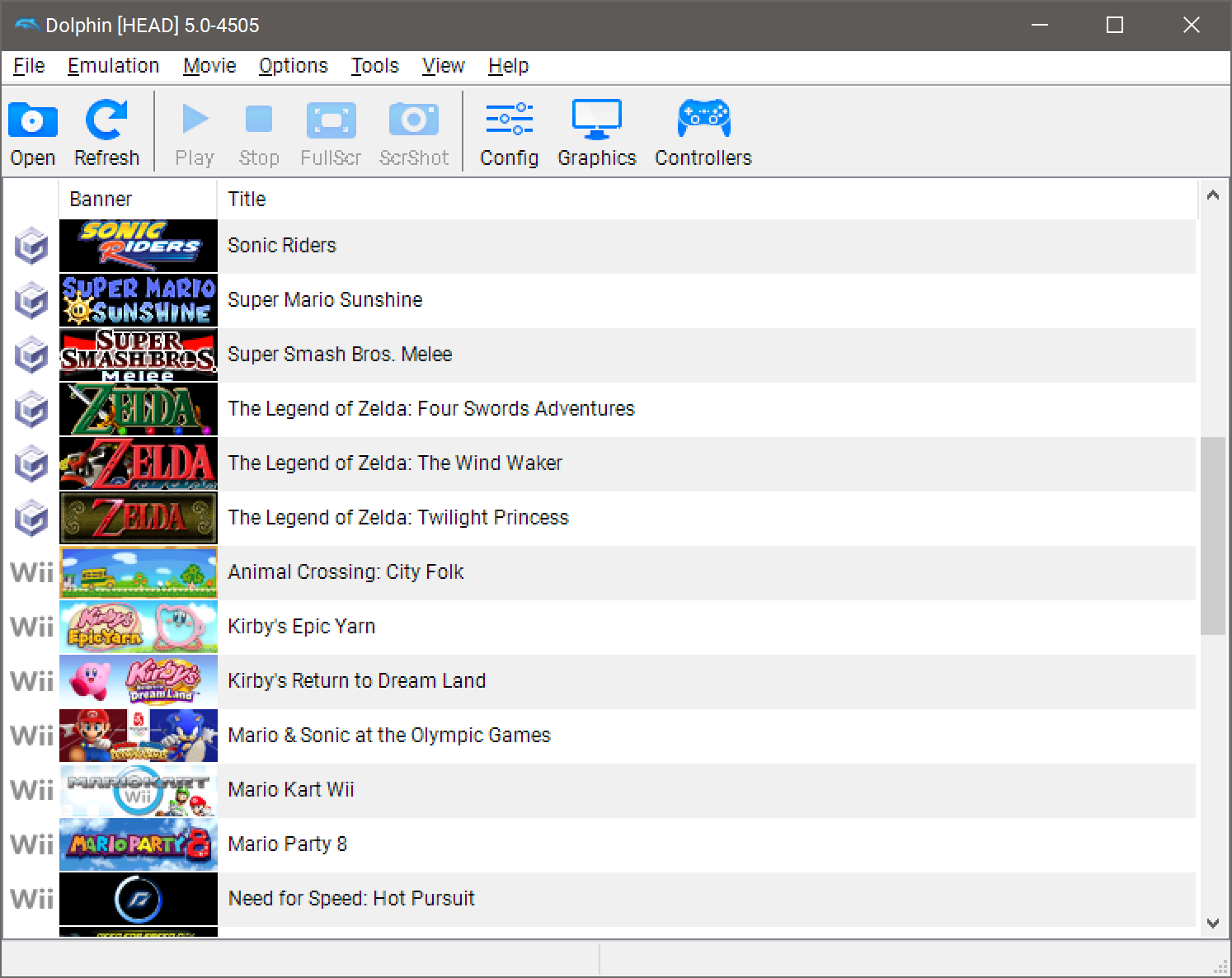Select the Super Mario Sunshine banner
Image resolution: width=1232 pixels, height=978 pixels.
tap(139, 300)
